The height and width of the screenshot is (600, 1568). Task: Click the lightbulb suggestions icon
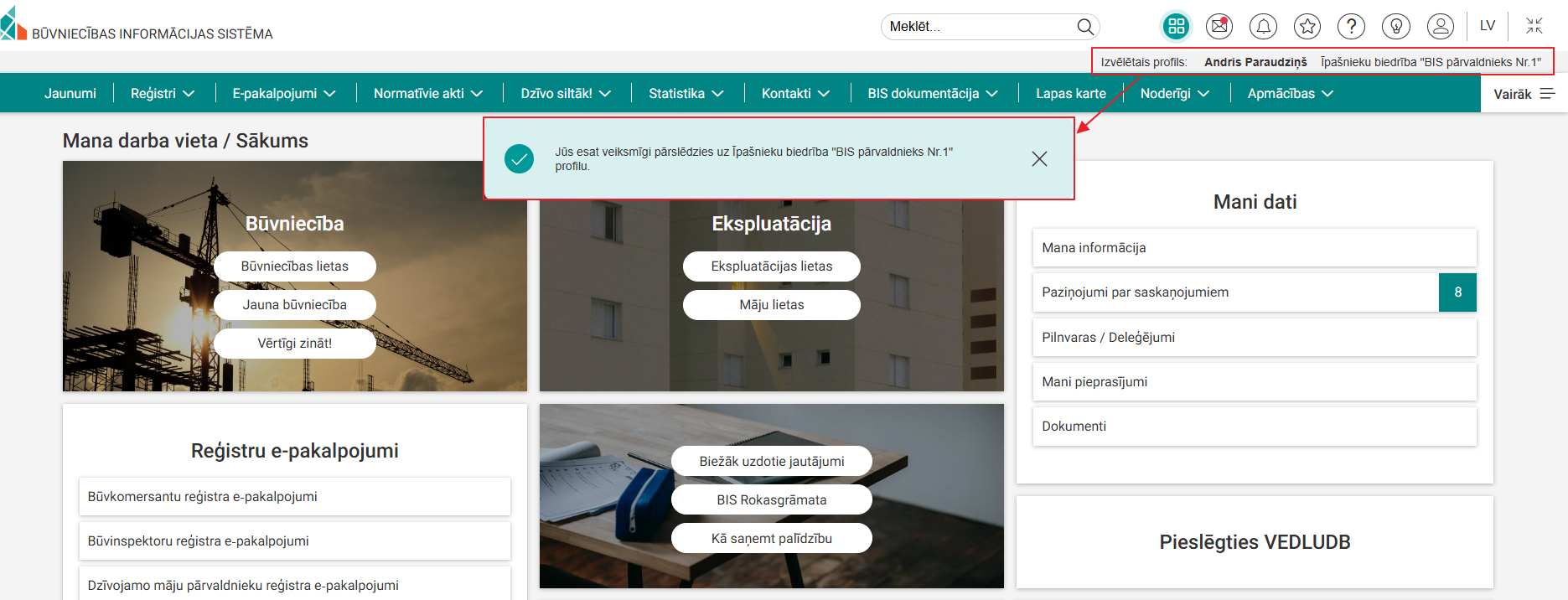click(x=1395, y=27)
